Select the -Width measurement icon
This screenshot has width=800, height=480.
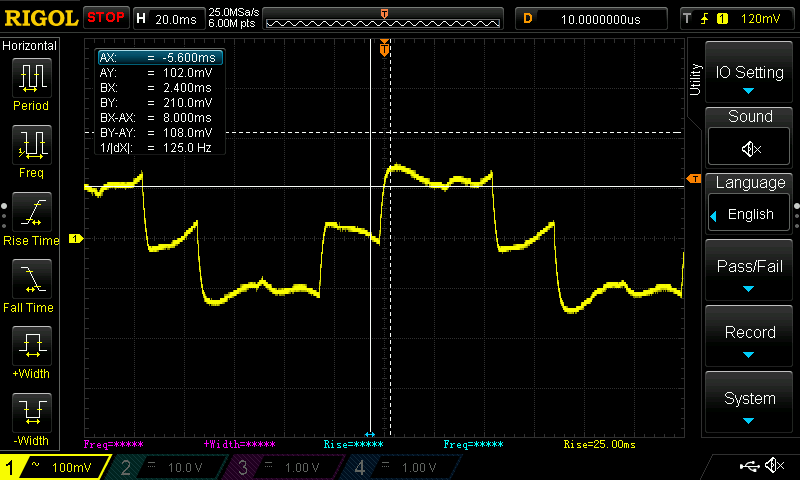(31, 414)
